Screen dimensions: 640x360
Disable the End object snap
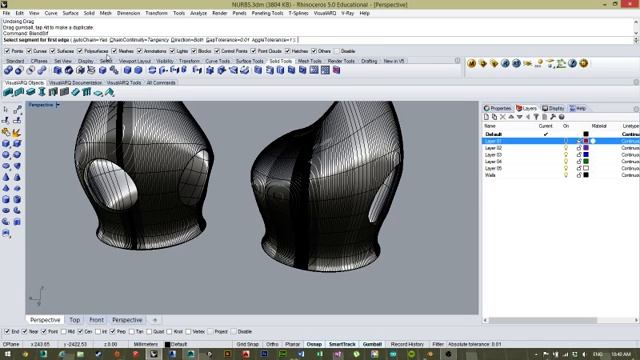[x=7, y=332]
